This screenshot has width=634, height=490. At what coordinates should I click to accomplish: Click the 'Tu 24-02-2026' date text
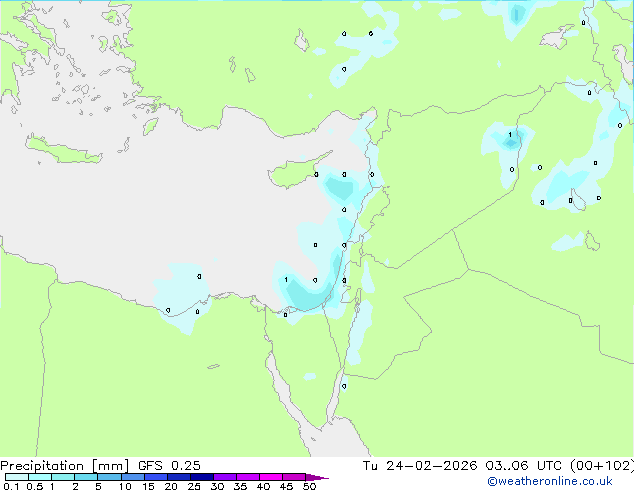420,466
